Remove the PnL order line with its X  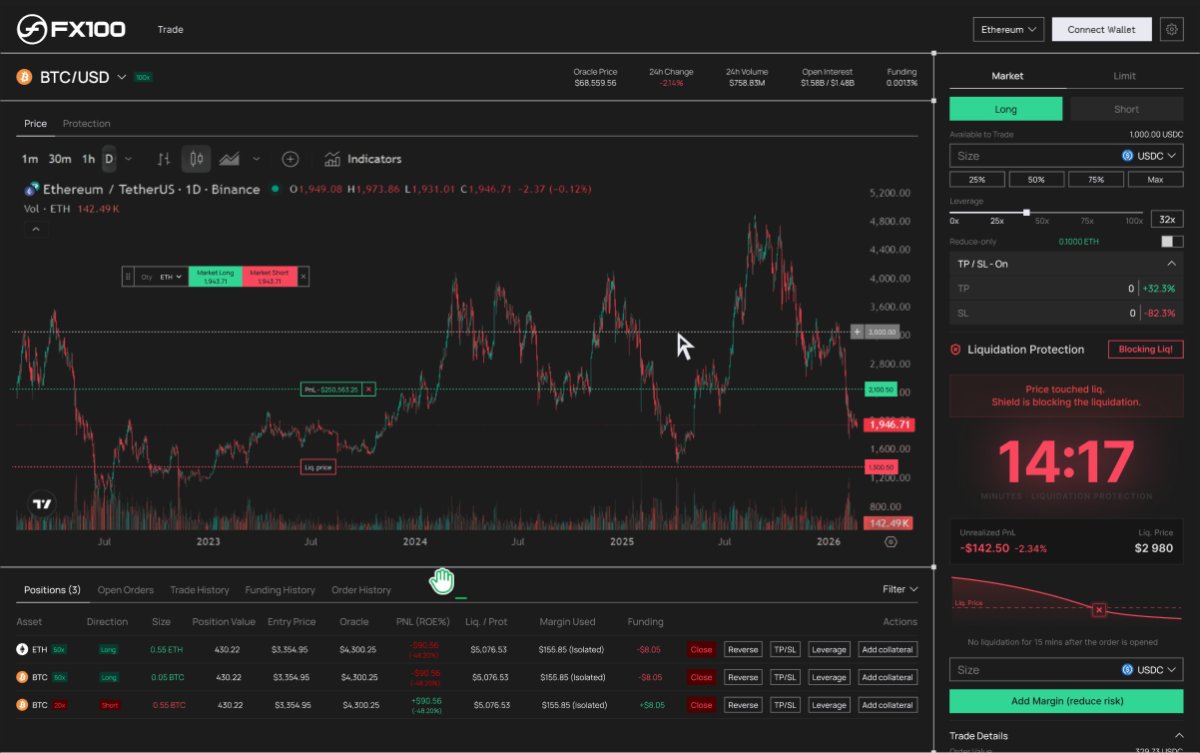coord(368,389)
